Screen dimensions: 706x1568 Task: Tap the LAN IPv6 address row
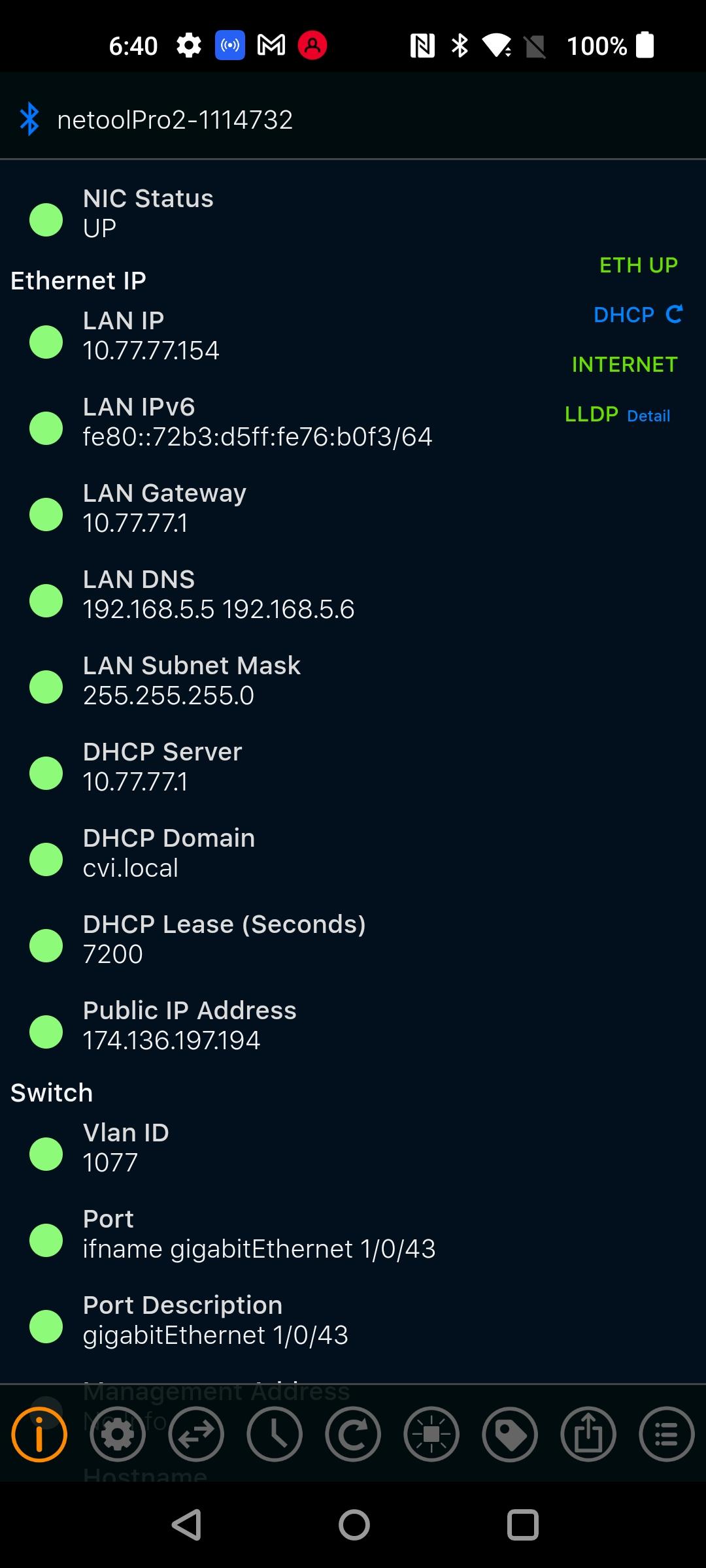257,422
